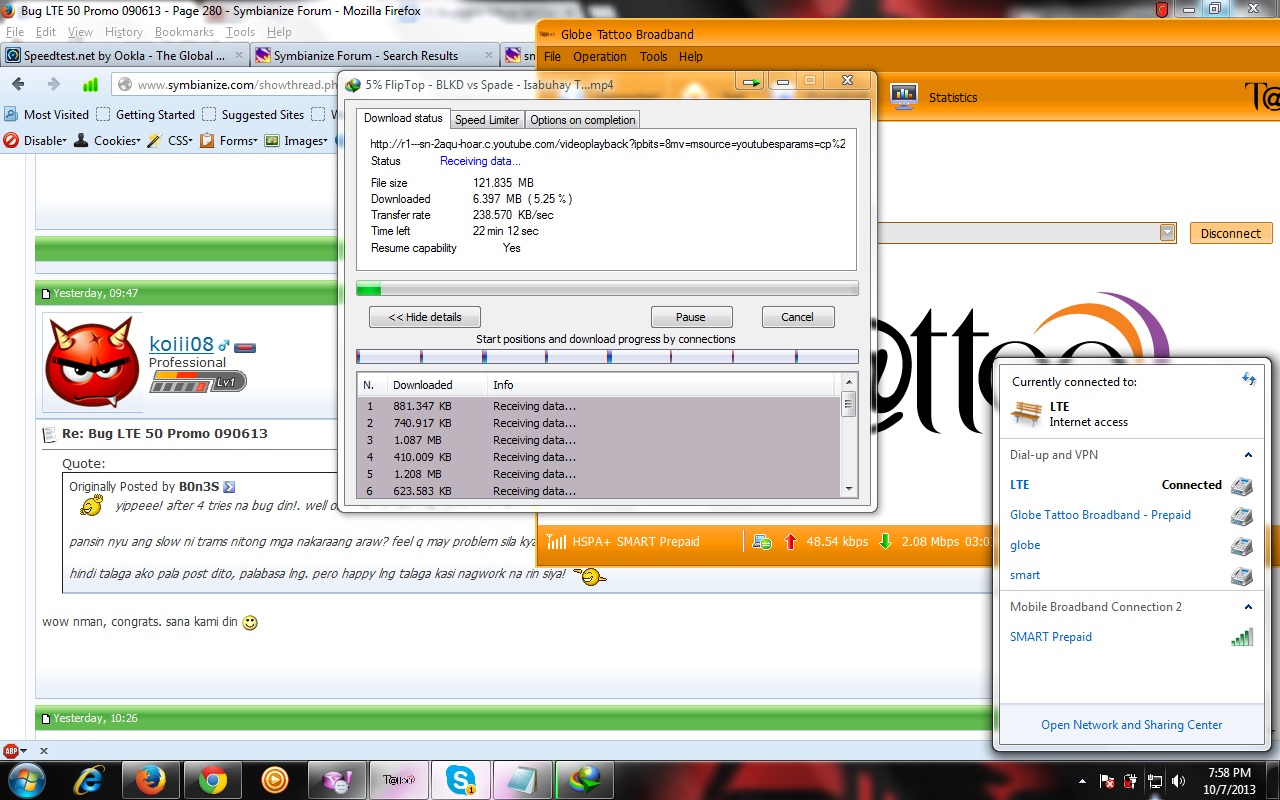Click koiii08 devil avatar image
This screenshot has height=800, width=1280.
(92, 364)
